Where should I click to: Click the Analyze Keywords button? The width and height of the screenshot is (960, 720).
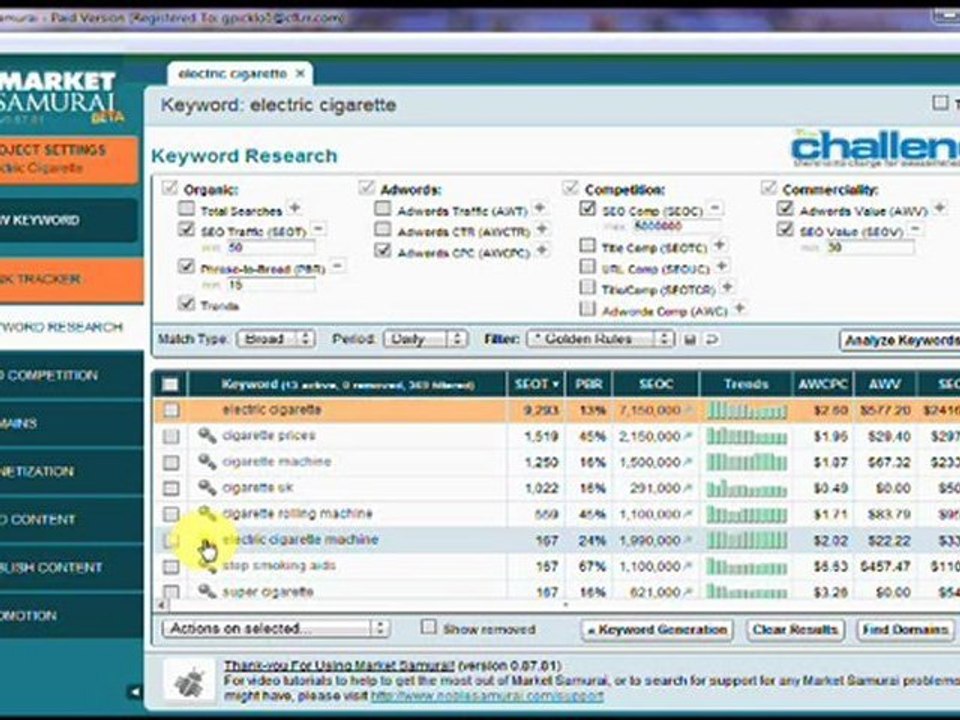(899, 340)
